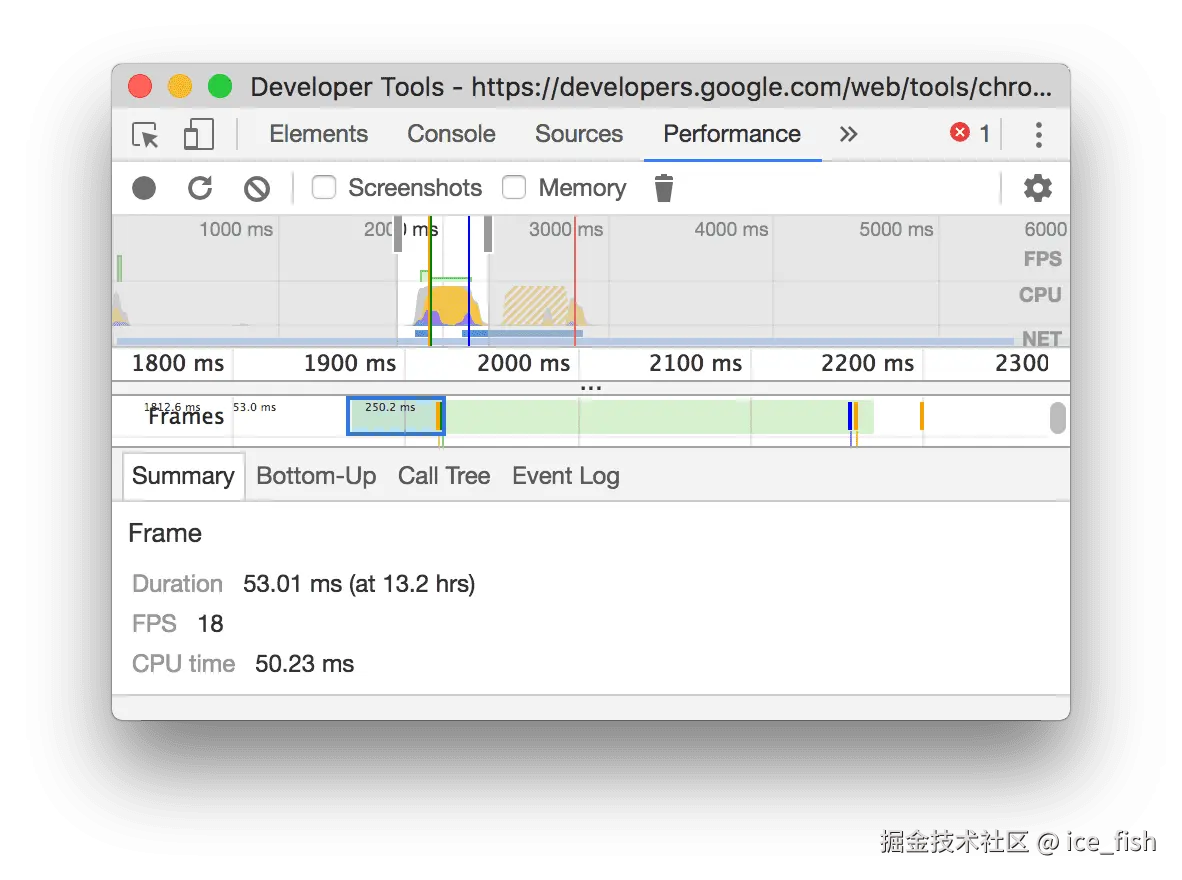Open capture settings gear icon
The width and height of the screenshot is (1182, 880).
tap(1038, 188)
